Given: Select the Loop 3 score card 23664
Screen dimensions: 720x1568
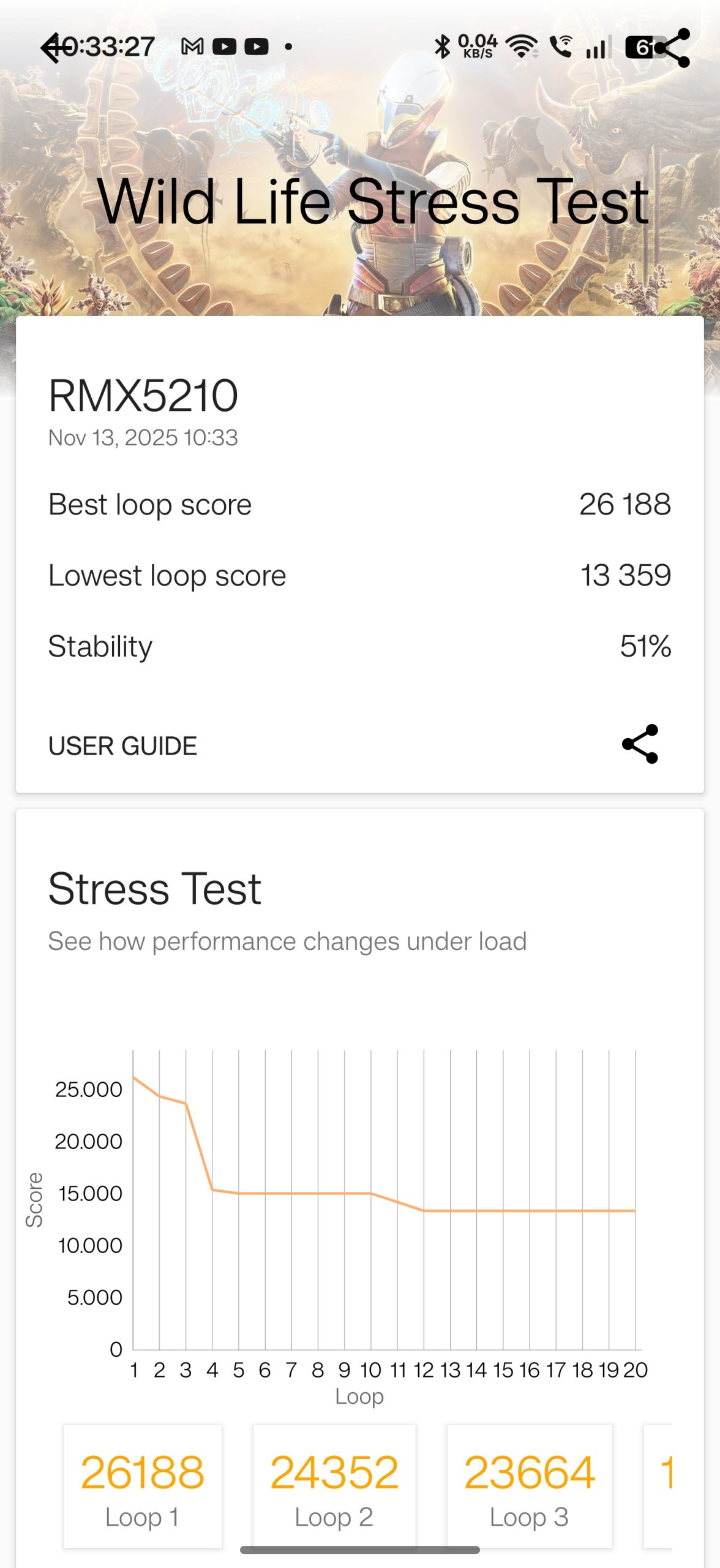Looking at the screenshot, I should pos(530,1486).
